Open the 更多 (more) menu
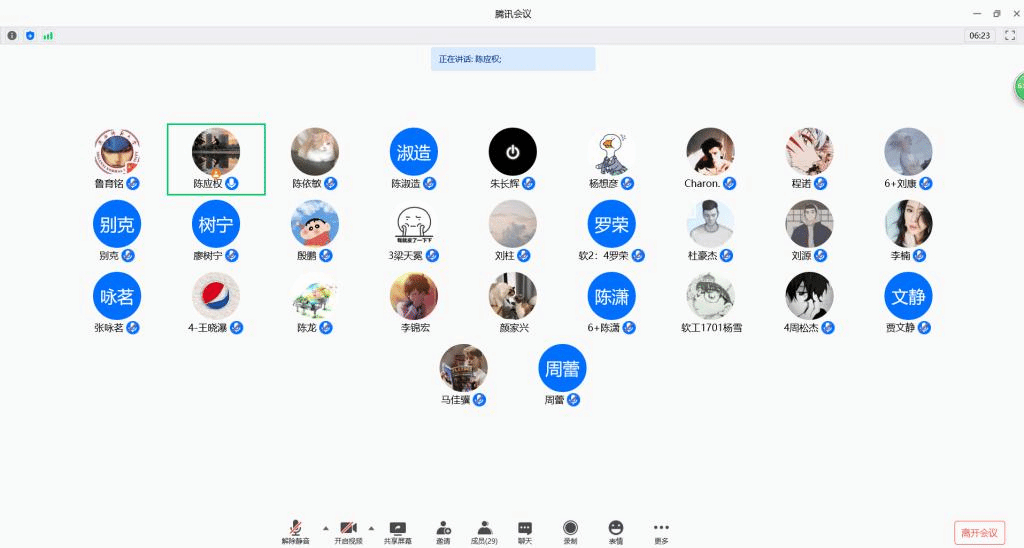 point(661,528)
